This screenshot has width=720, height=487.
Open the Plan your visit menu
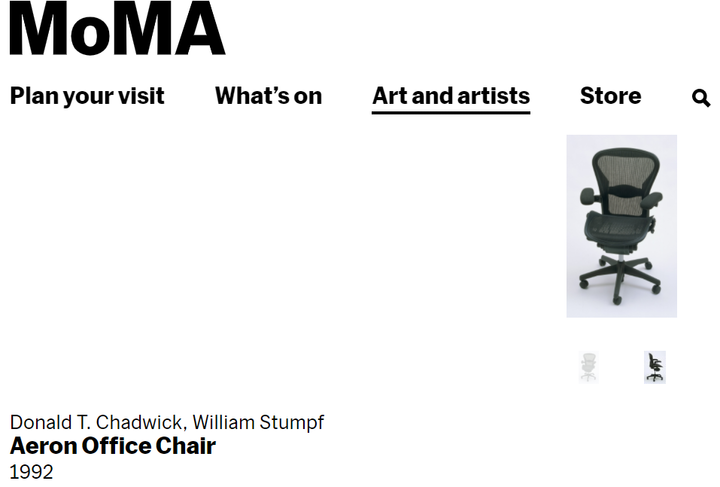pyautogui.click(x=87, y=96)
